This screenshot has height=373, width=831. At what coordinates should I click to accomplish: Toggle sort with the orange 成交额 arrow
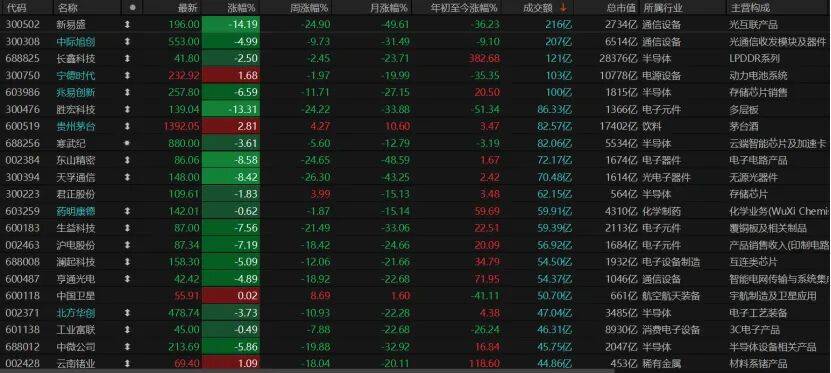pyautogui.click(x=563, y=7)
